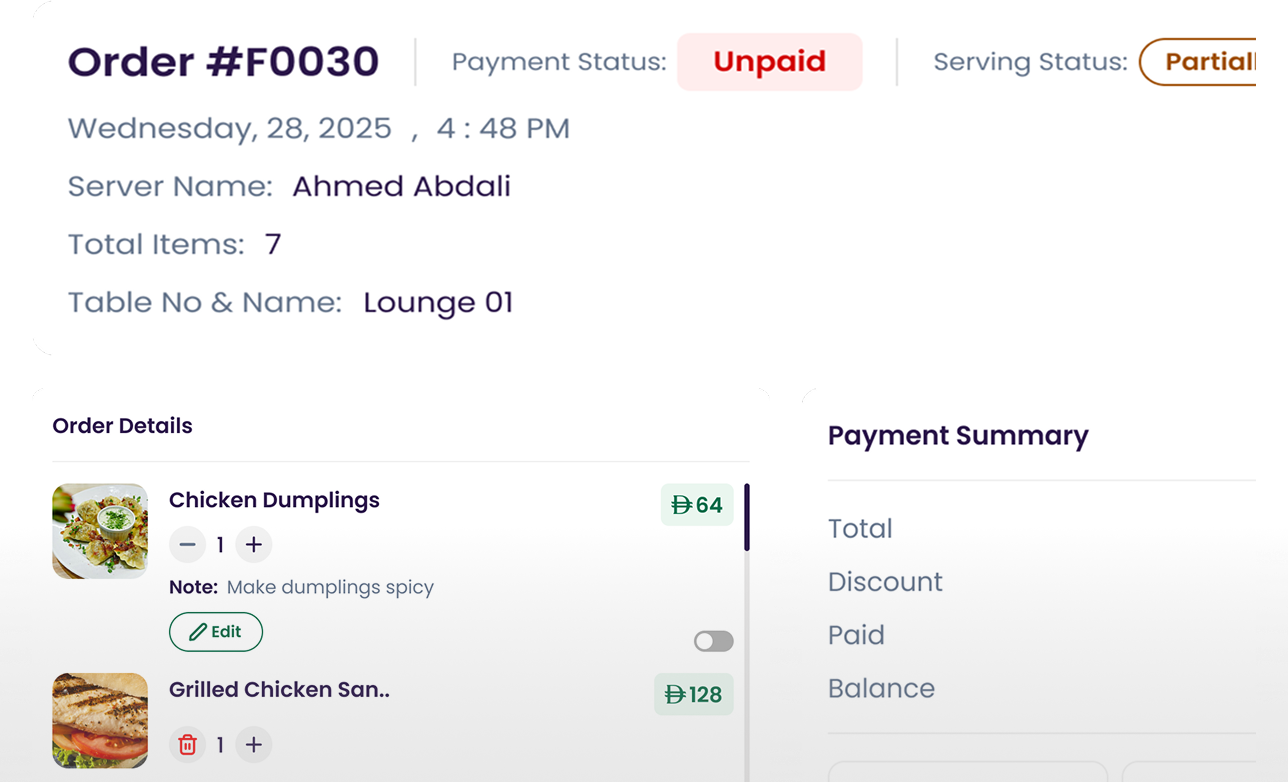Select the Grilled Chicken Sandwich thumbnail image
The width and height of the screenshot is (1288, 782).
(x=100, y=721)
